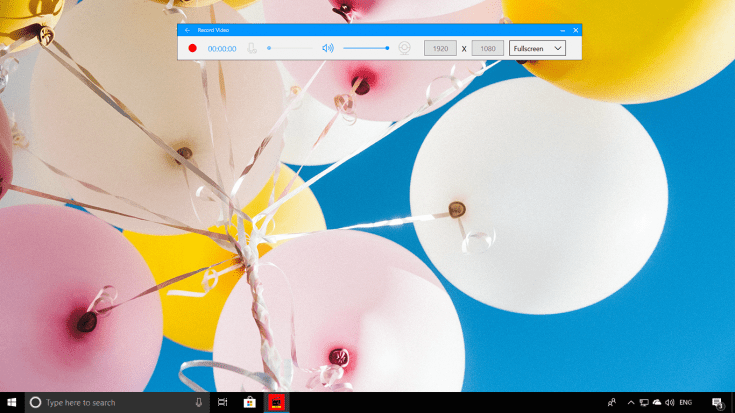Open Task View from the taskbar
Screen dimensions: 735x413
click(223, 402)
